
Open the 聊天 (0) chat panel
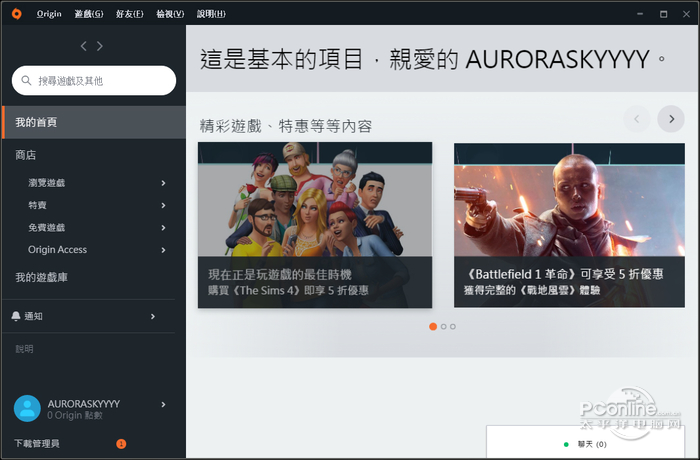coord(585,442)
